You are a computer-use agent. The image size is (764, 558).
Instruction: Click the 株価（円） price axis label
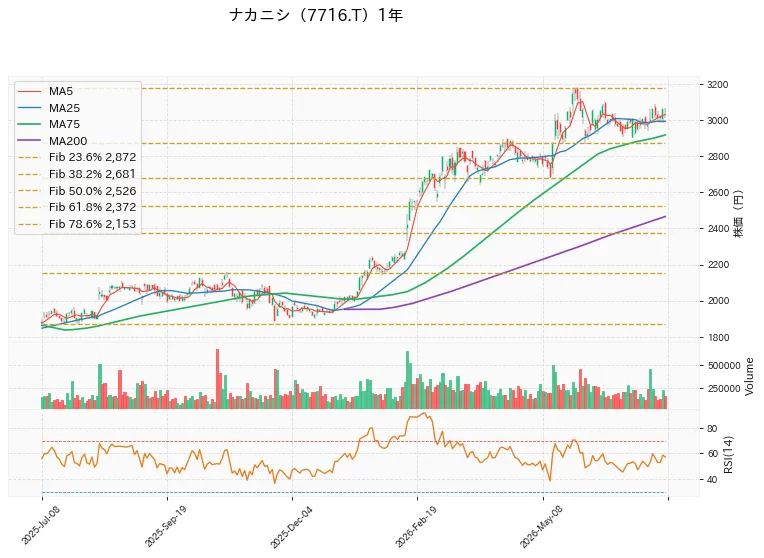[739, 213]
